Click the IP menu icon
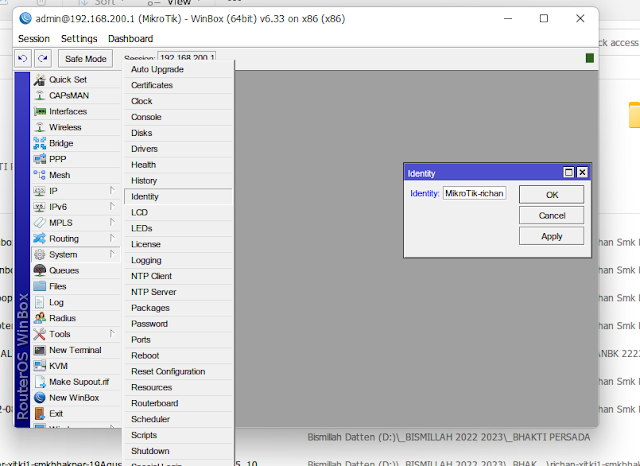 point(40,191)
